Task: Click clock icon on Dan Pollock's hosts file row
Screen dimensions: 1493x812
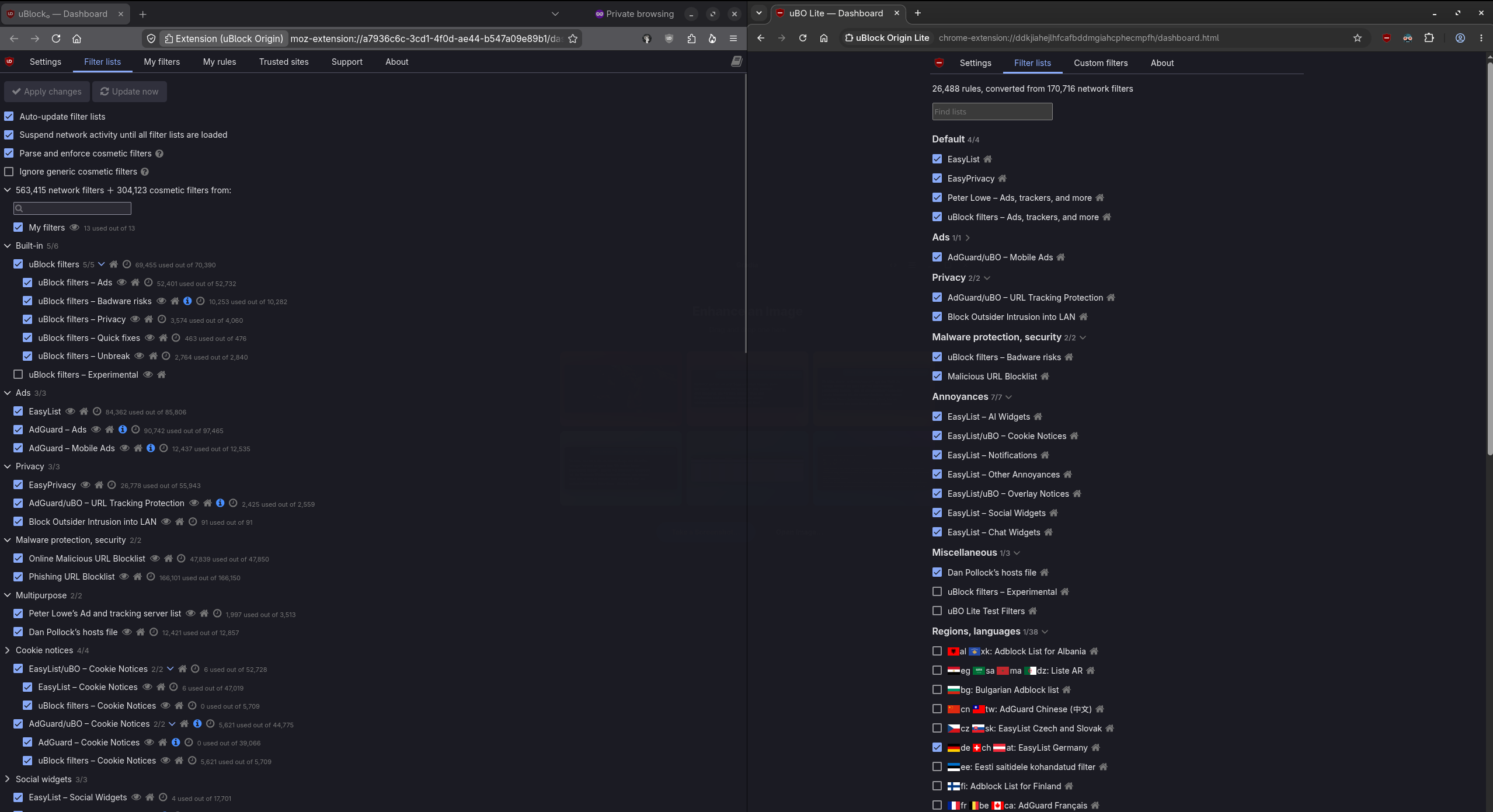Action: coord(154,632)
